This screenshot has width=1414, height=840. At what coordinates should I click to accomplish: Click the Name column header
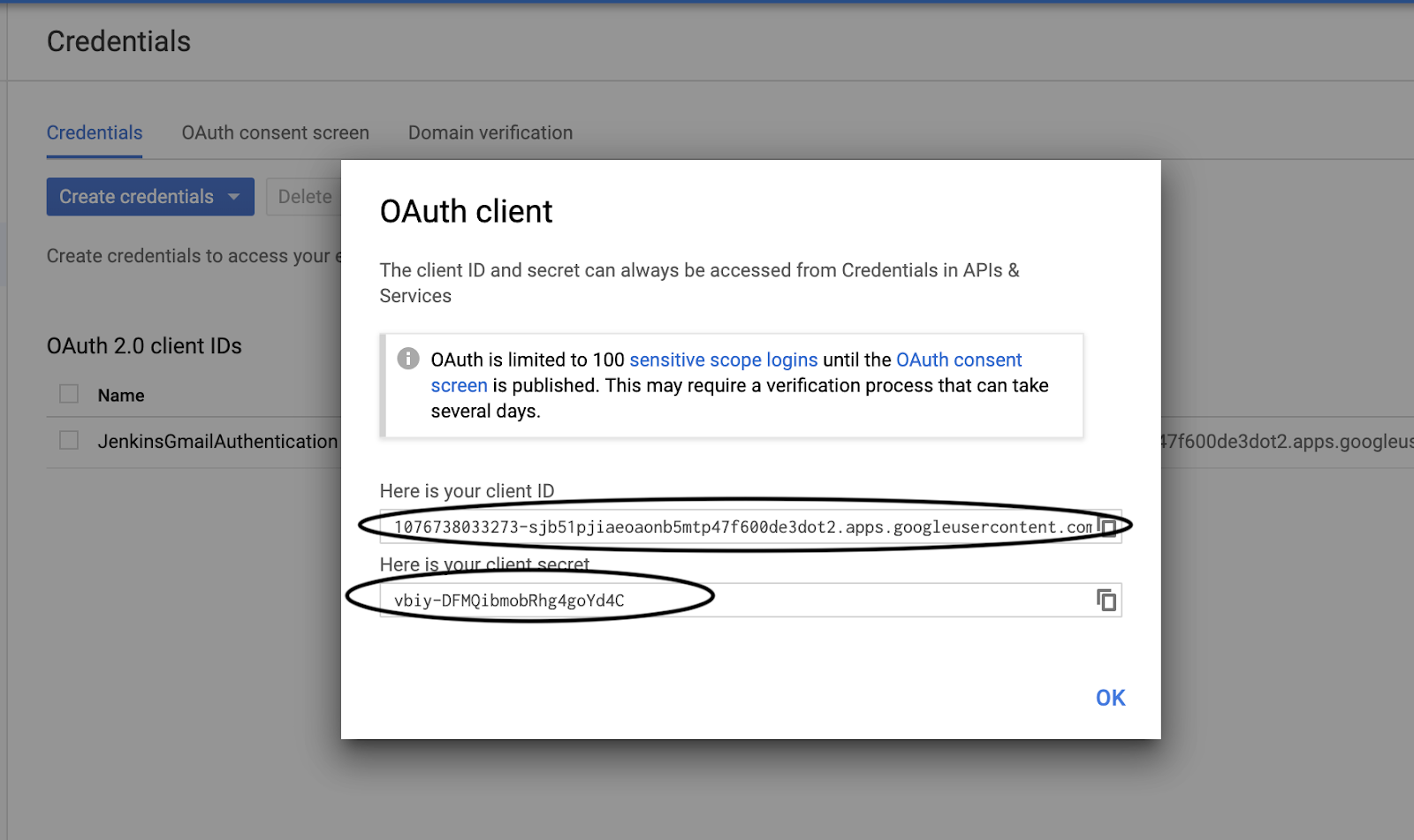121,396
